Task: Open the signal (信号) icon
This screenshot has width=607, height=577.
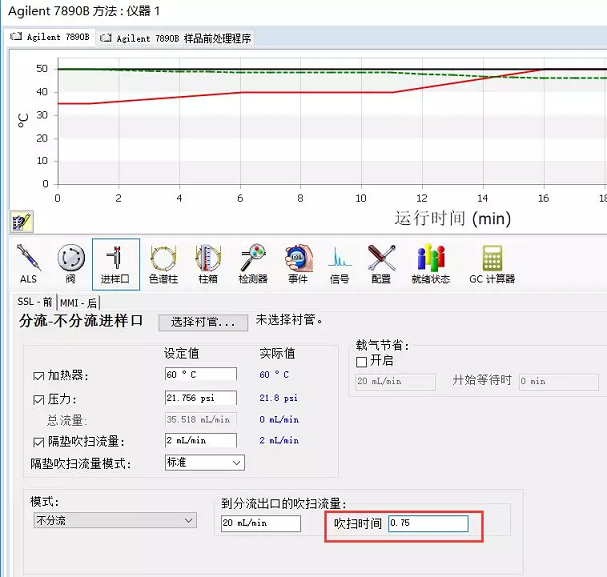Action: [x=340, y=264]
